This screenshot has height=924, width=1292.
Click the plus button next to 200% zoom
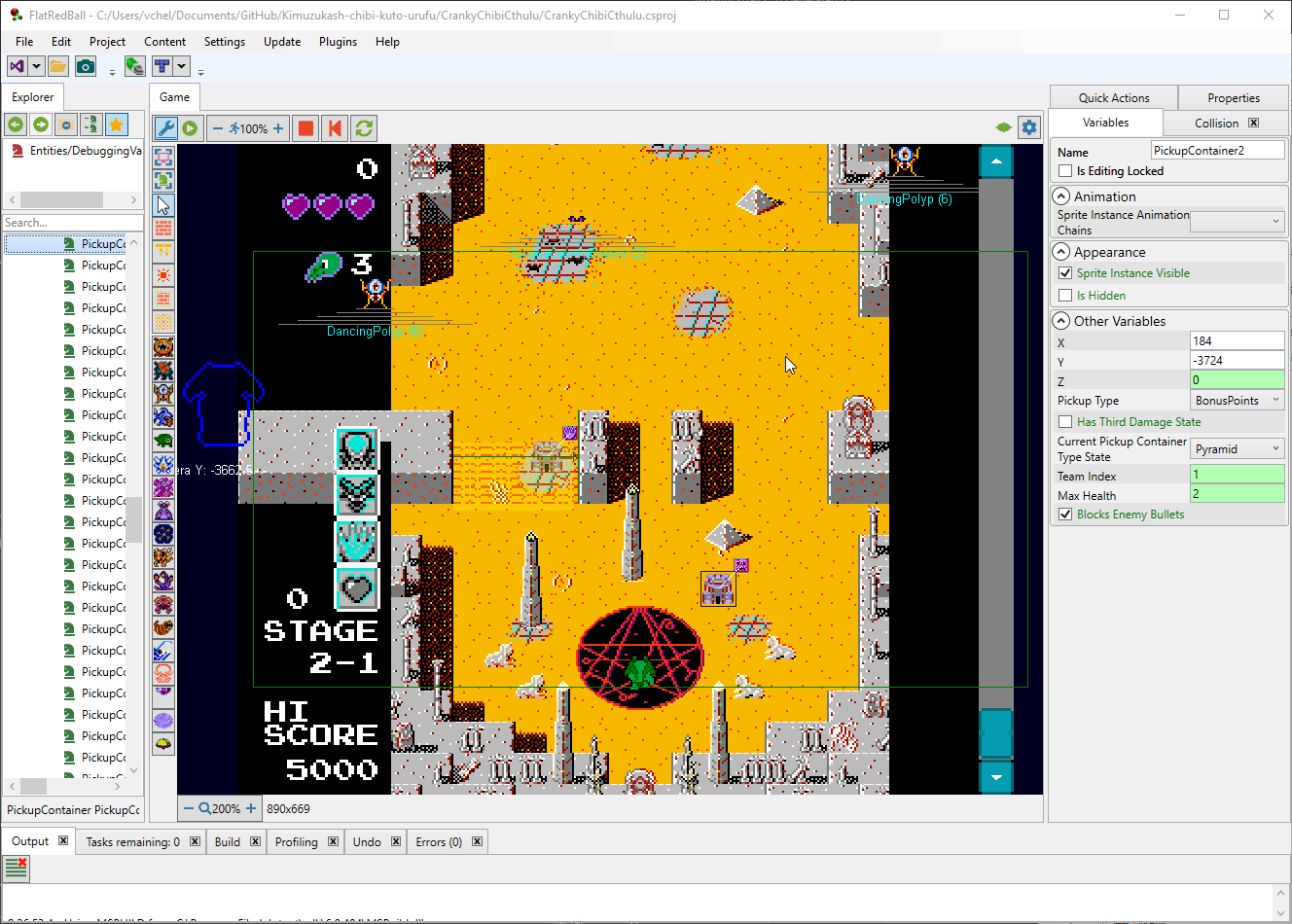[x=251, y=808]
